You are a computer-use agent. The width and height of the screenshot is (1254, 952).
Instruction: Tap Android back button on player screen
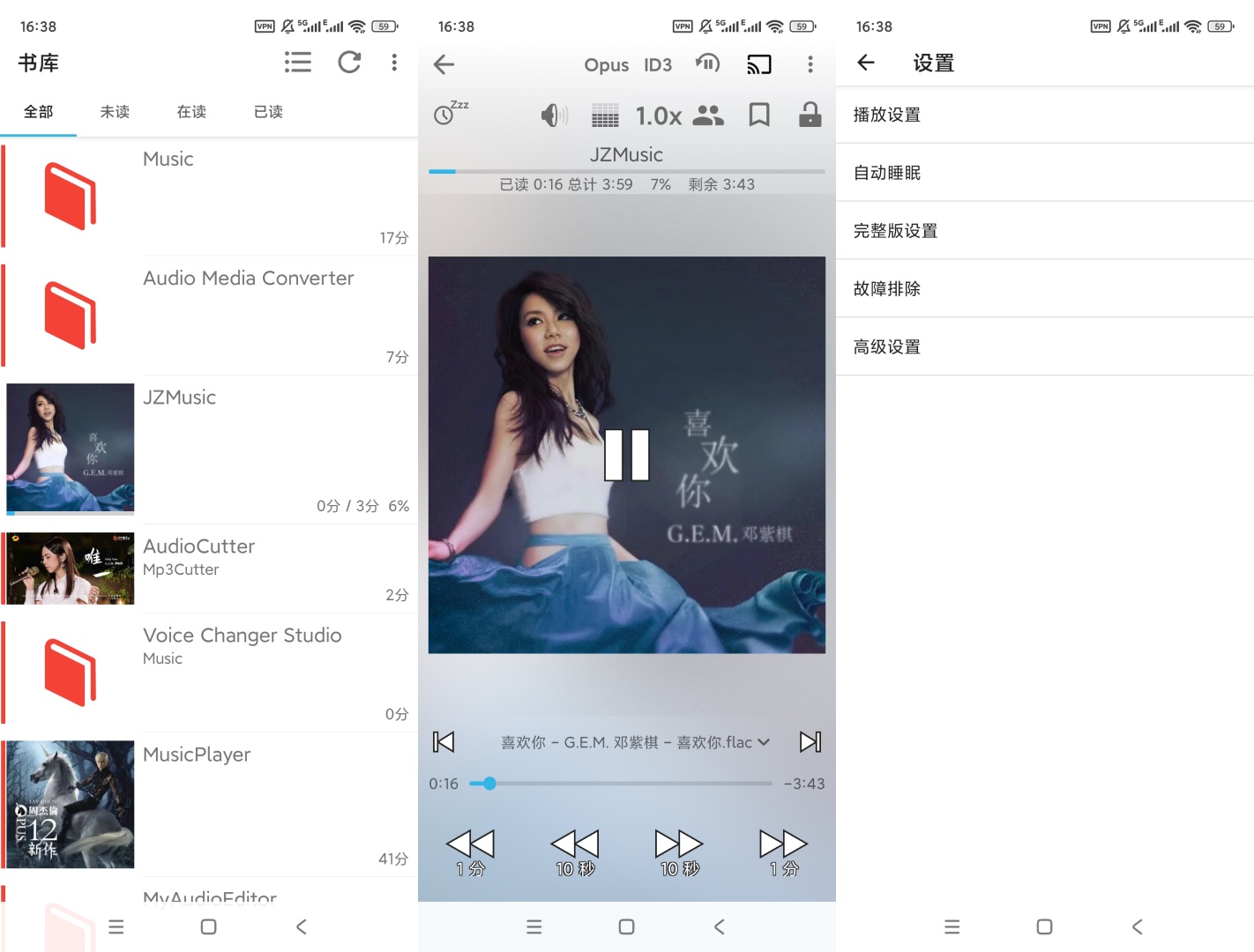tap(720, 926)
